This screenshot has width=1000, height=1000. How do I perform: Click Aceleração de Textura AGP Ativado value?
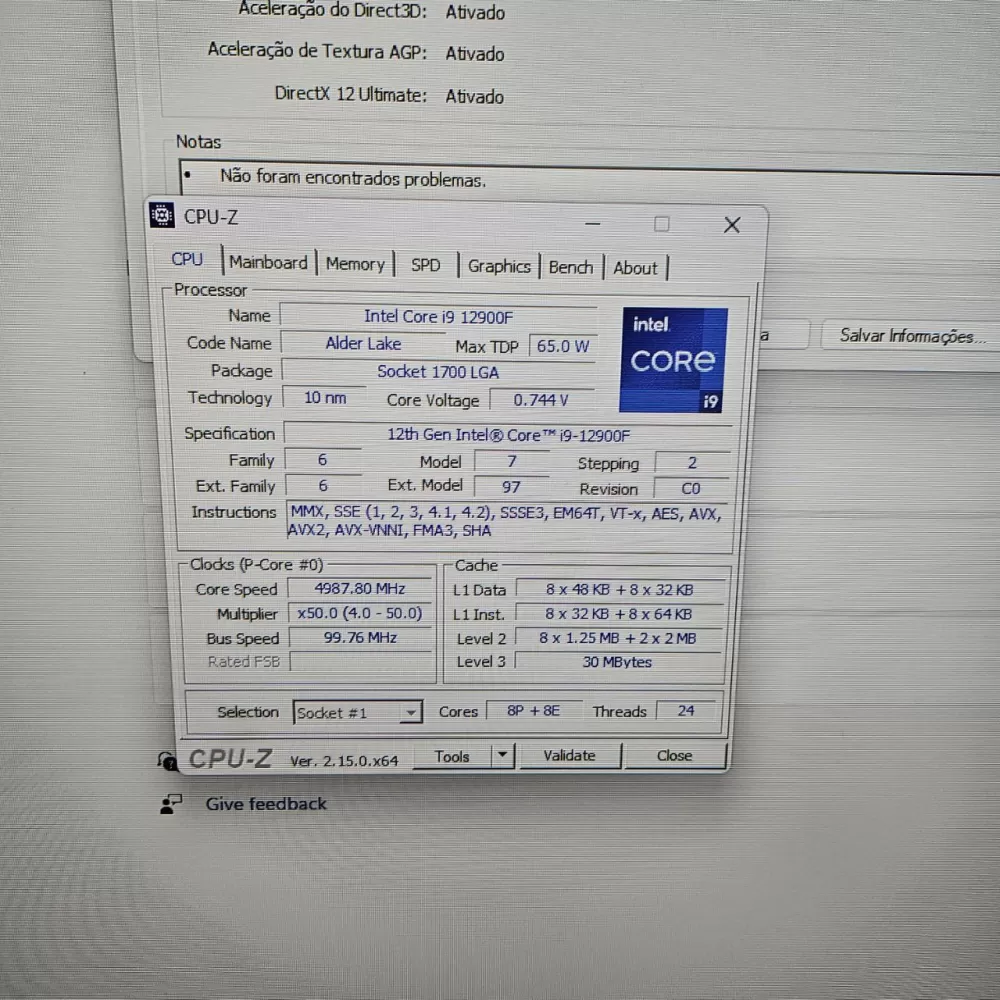tap(474, 54)
